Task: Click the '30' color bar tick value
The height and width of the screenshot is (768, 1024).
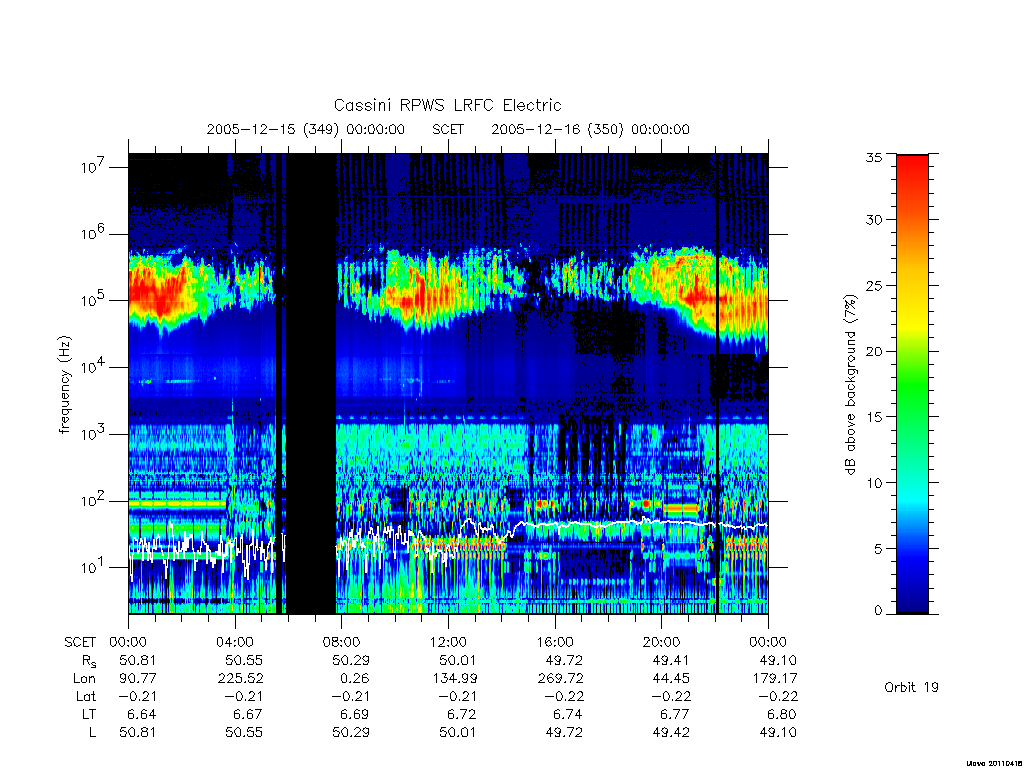Action: 873,219
